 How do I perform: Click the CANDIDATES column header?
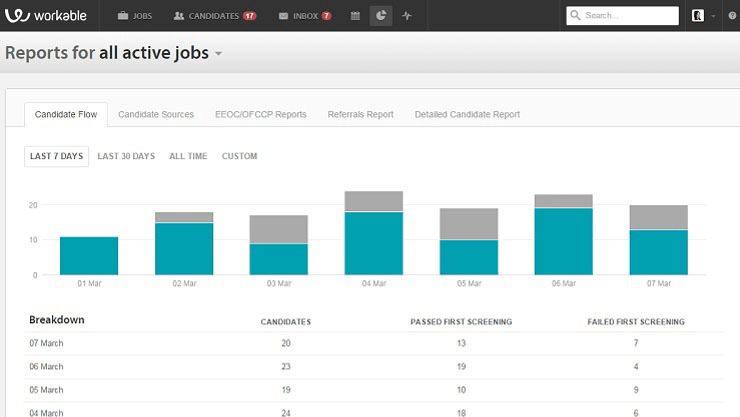pyautogui.click(x=286, y=322)
